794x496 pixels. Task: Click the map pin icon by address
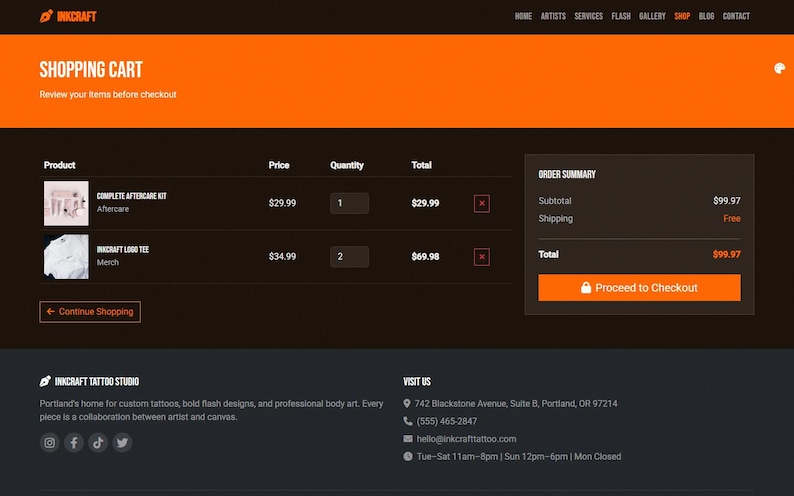click(x=407, y=403)
